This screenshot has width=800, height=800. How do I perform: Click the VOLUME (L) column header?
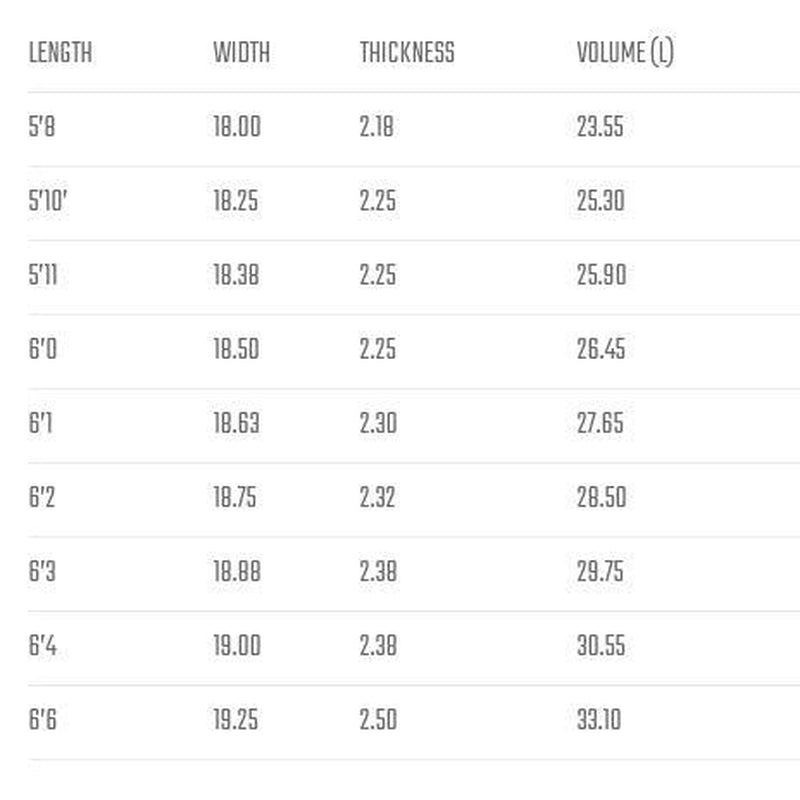[625, 53]
